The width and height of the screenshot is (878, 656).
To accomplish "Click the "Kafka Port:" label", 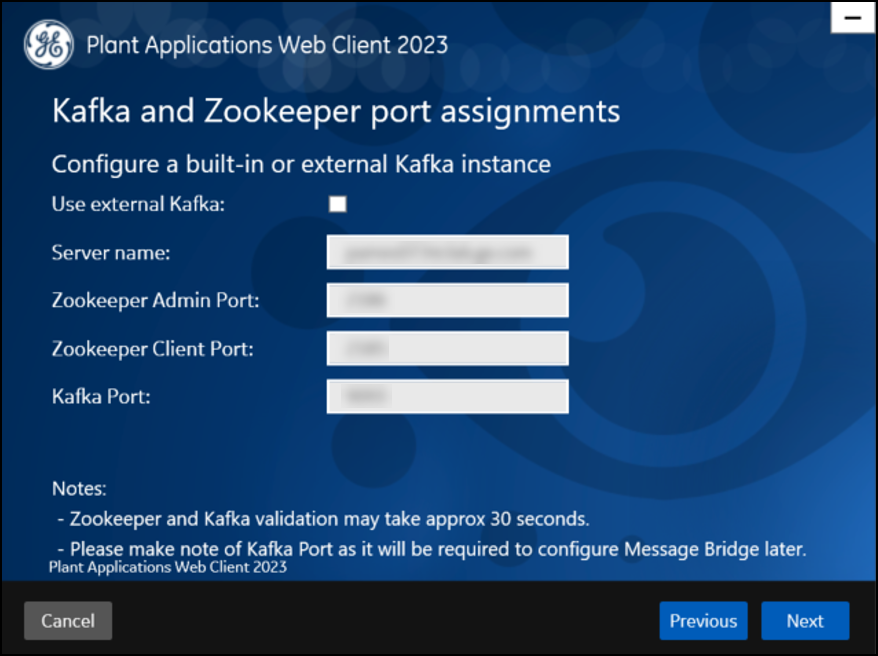I will [101, 397].
